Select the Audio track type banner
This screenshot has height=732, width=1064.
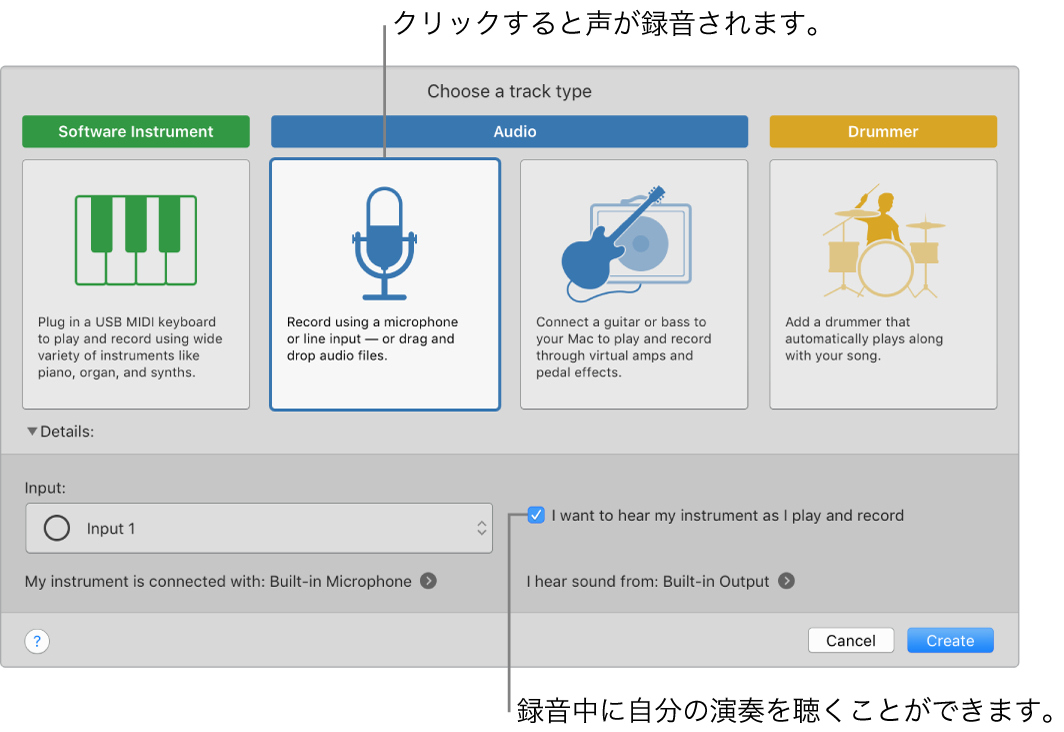pyautogui.click(x=509, y=131)
